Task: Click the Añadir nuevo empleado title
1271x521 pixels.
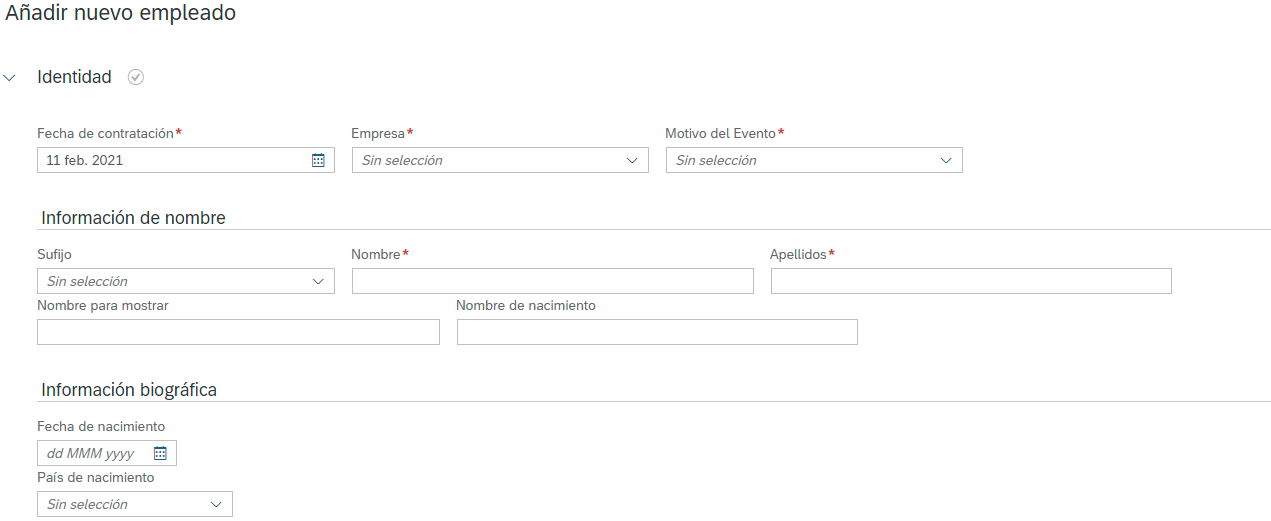Action: (121, 14)
